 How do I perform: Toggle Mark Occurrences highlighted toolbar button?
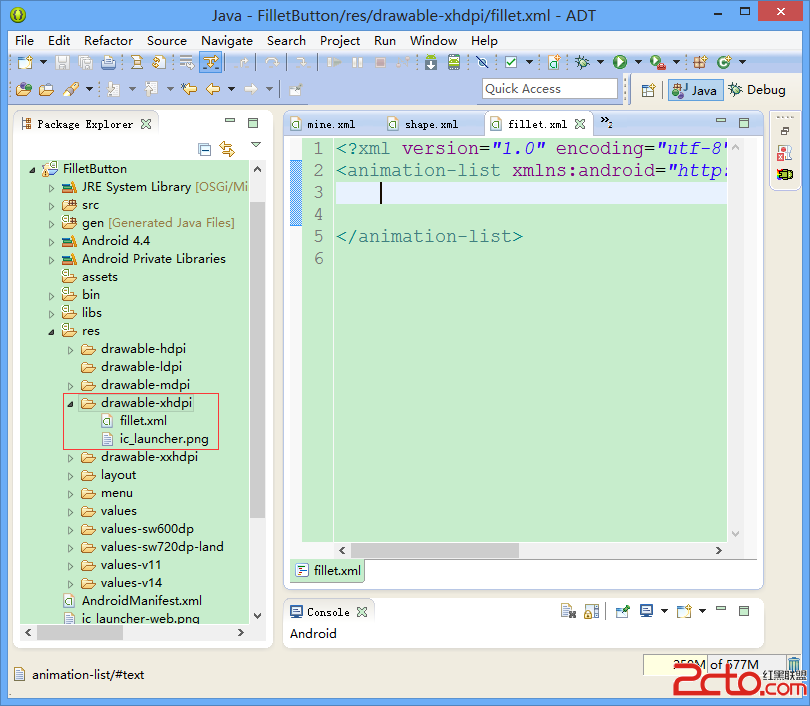coord(210,63)
